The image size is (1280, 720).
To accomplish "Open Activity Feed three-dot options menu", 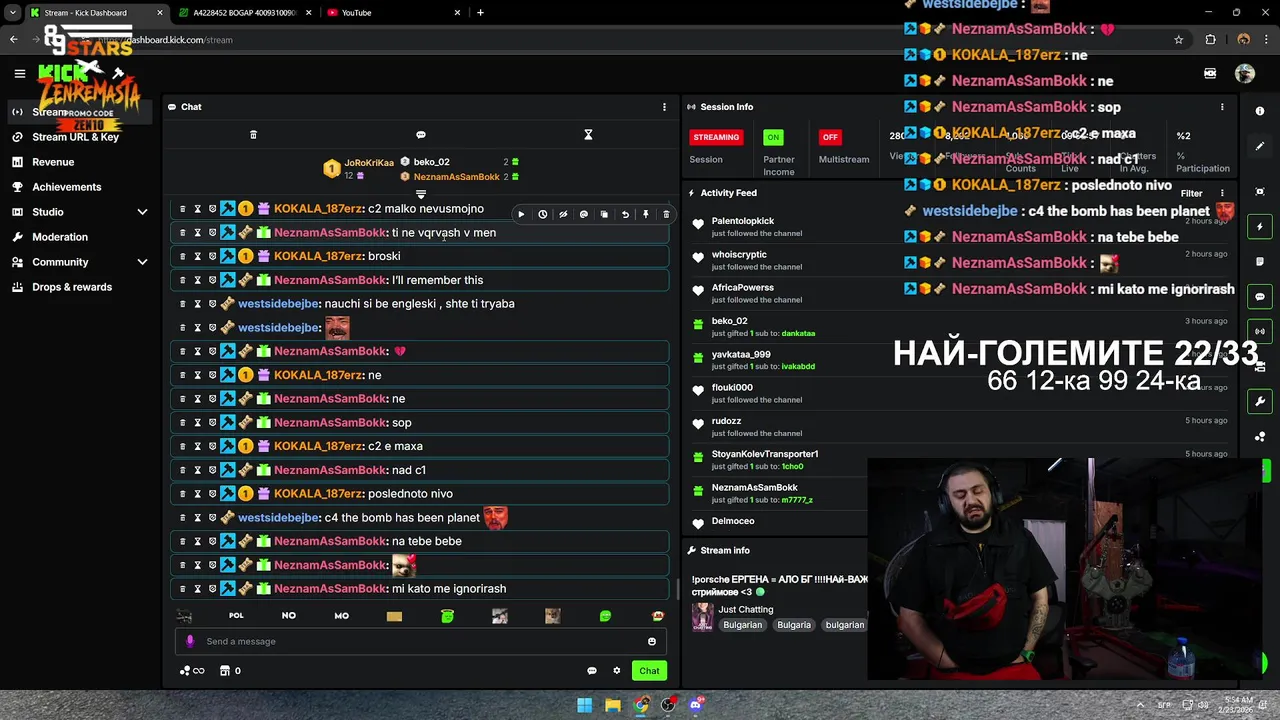I will coord(1222,193).
